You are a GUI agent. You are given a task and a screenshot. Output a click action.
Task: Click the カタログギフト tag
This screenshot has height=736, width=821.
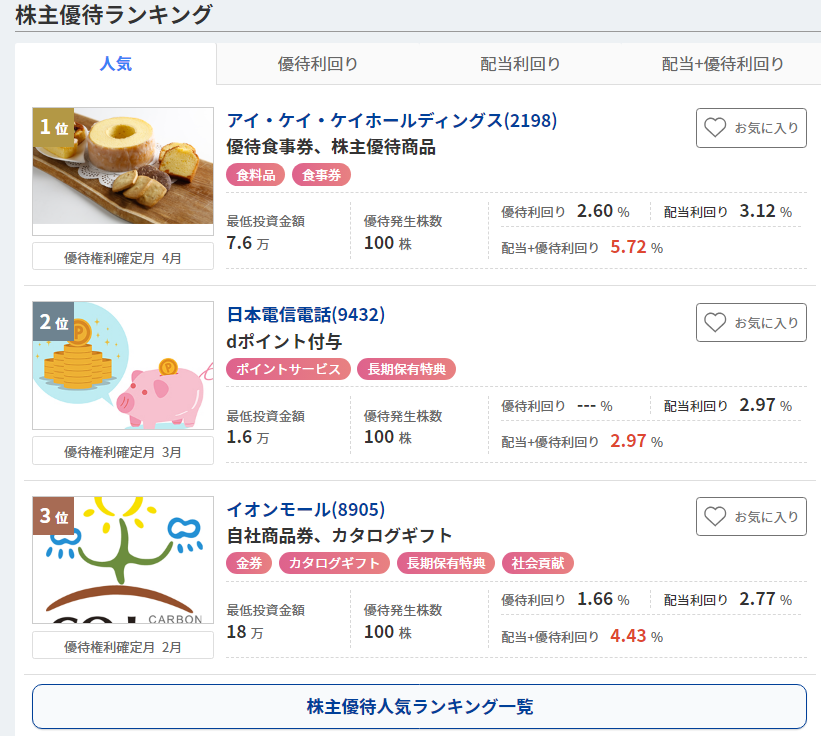point(334,563)
